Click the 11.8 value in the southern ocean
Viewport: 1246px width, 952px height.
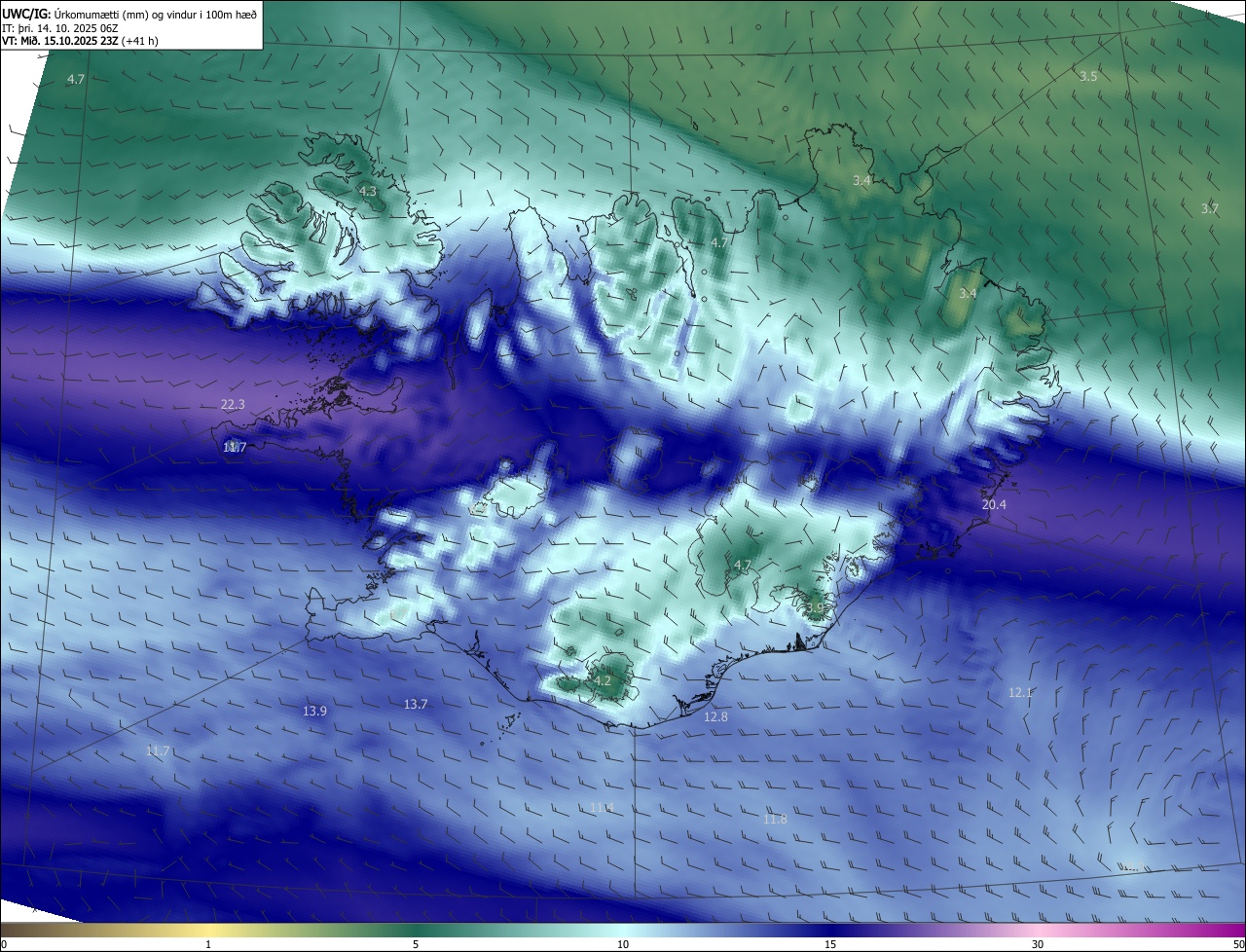775,819
